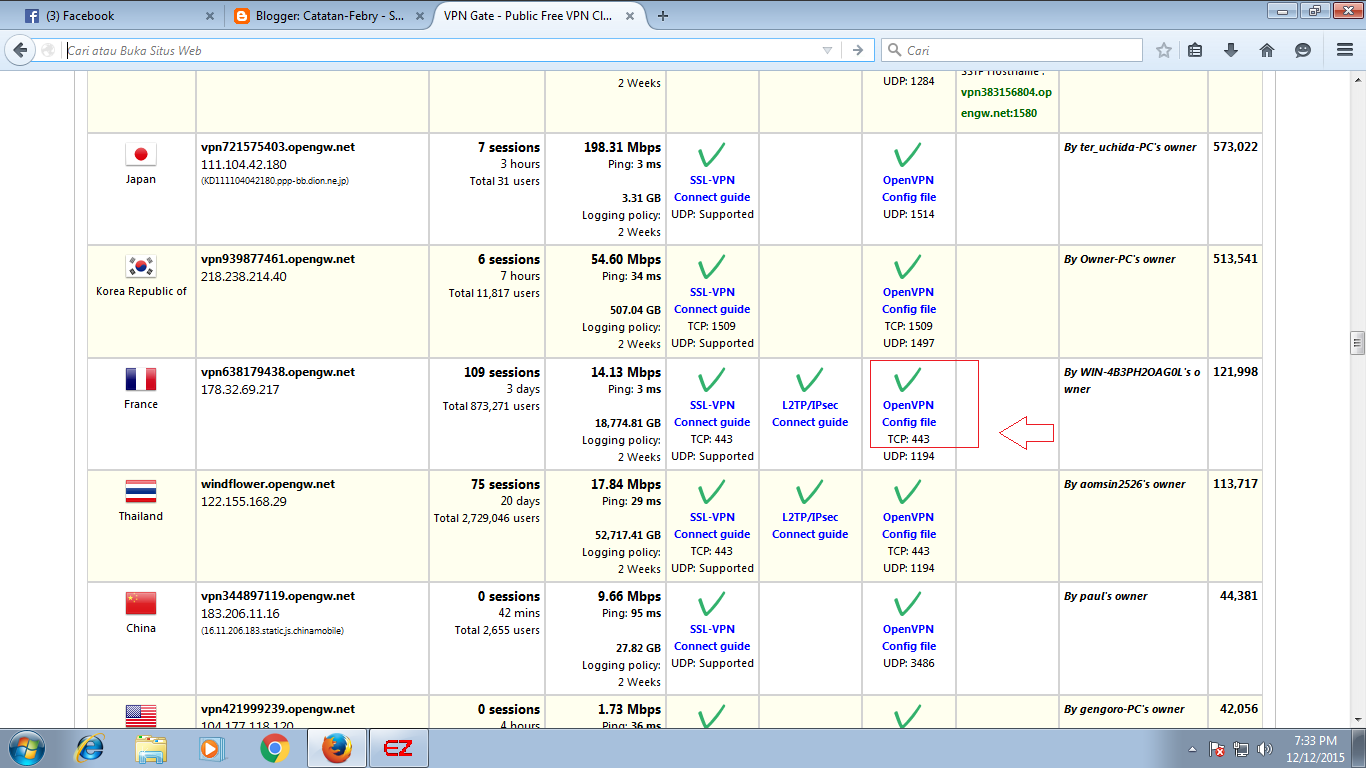The height and width of the screenshot is (768, 1366).
Task: Open the Windows Start menu
Action: [x=27, y=748]
